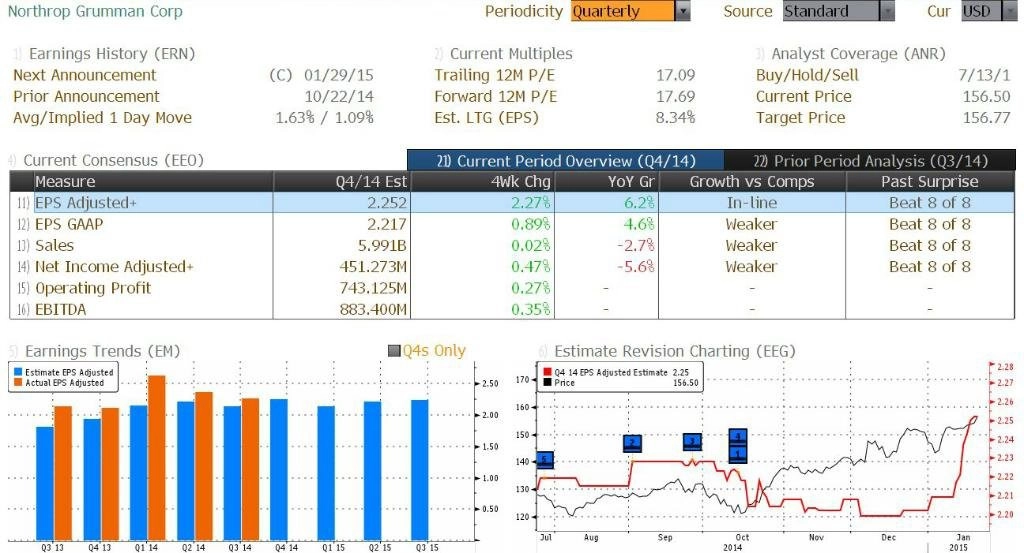Image resolution: width=1024 pixels, height=553 pixels.
Task: Select the EBITDA row
Action: click(512, 309)
